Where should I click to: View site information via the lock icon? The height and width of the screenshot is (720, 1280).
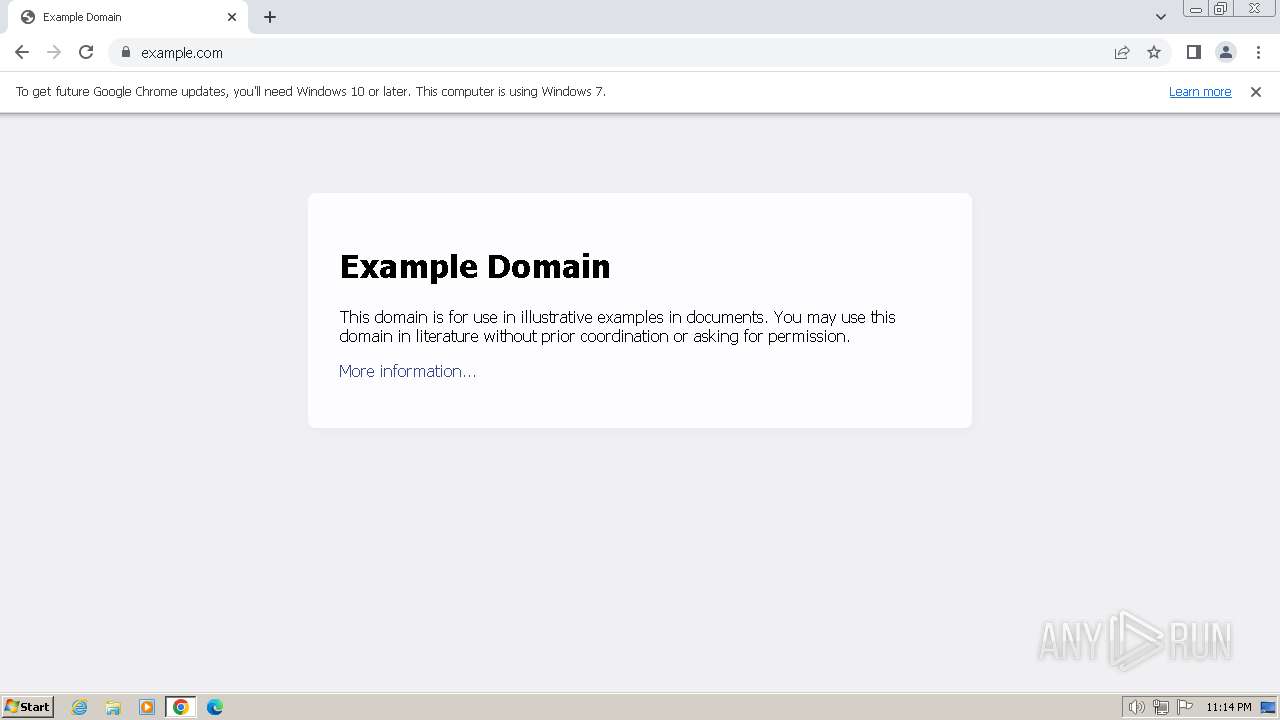pyautogui.click(x=126, y=52)
